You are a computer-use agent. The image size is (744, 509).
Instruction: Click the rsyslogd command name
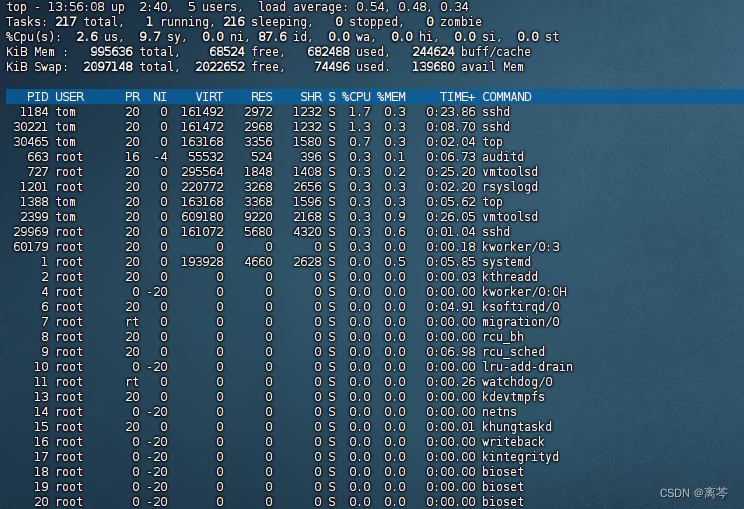(510, 187)
